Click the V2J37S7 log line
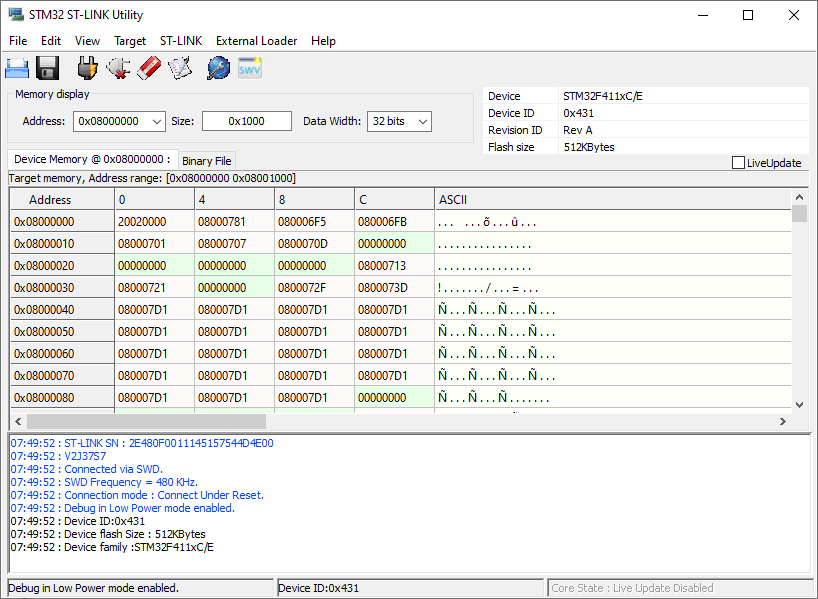Viewport: 818px width, 599px height. click(58, 456)
